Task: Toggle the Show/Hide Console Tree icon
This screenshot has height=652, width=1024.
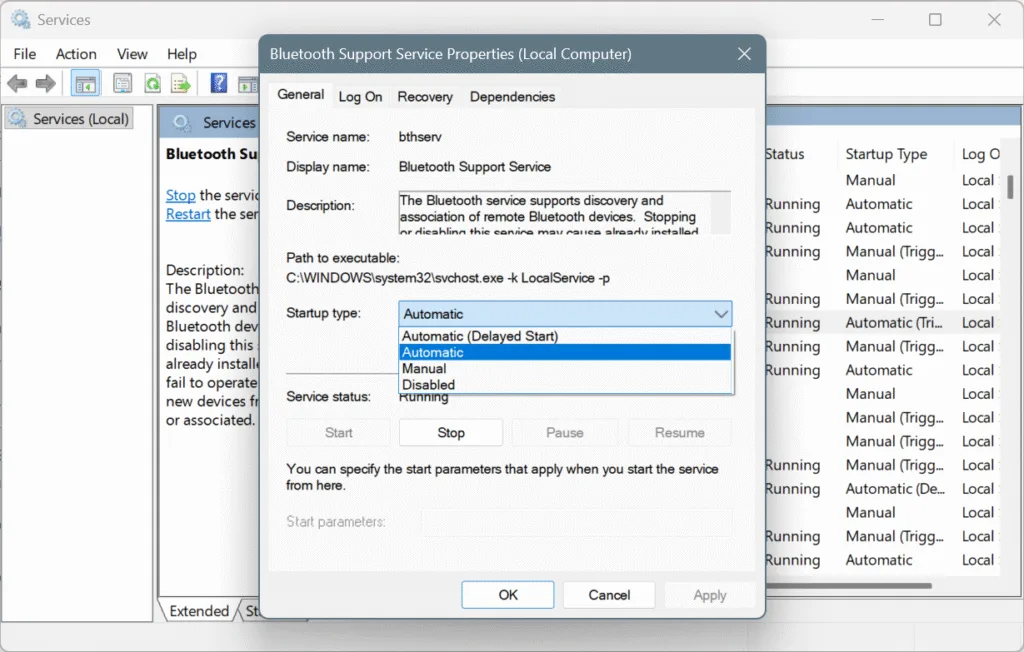Action: click(85, 84)
